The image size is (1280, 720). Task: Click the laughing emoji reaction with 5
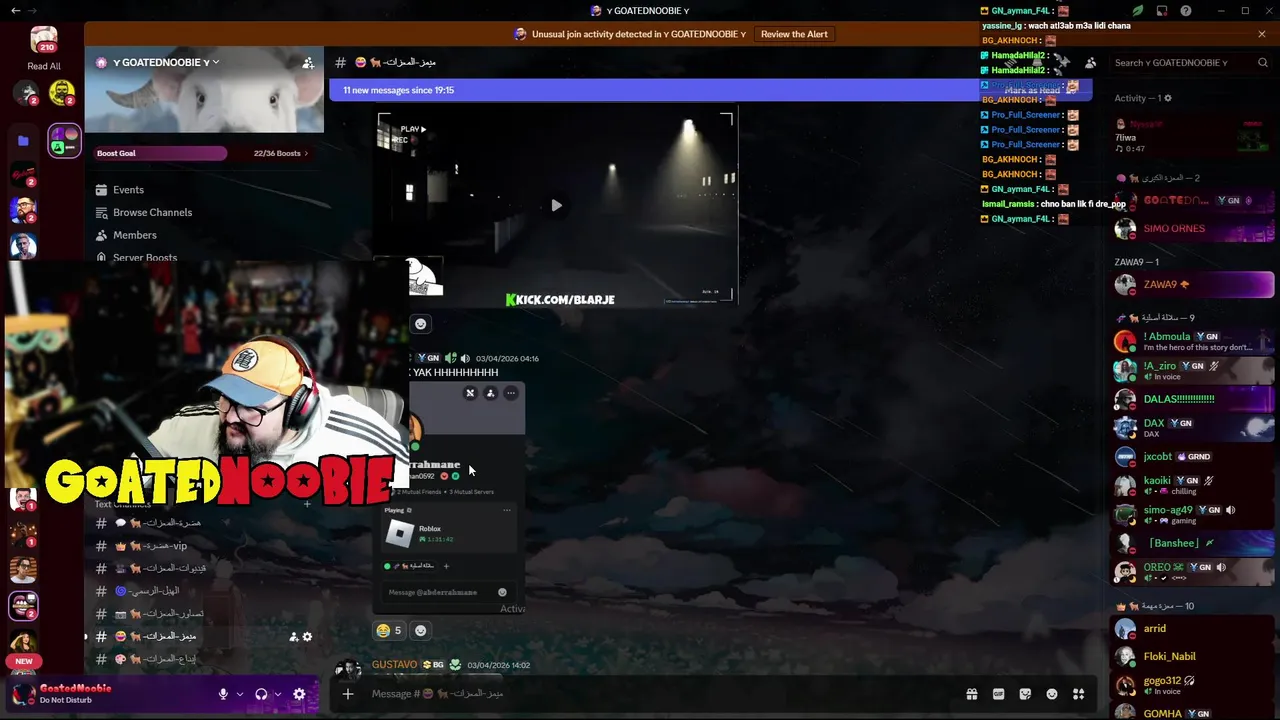click(x=389, y=630)
